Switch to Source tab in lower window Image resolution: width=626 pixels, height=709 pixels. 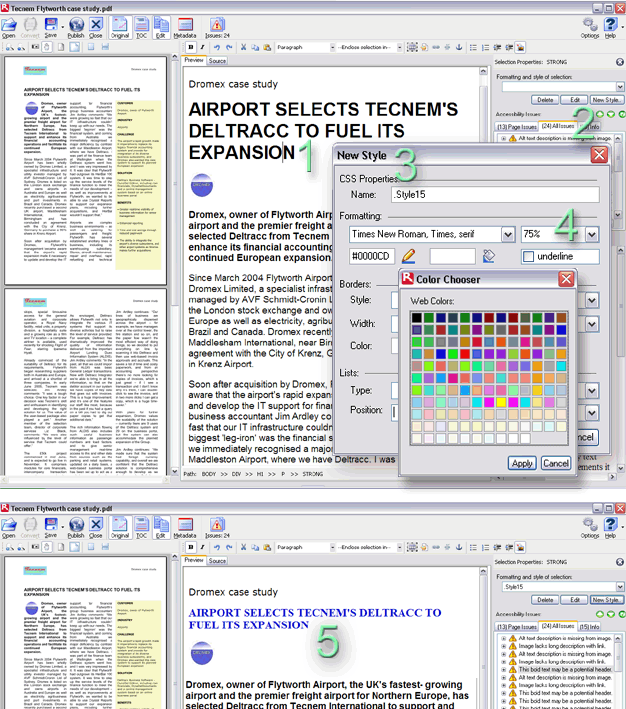point(217,561)
